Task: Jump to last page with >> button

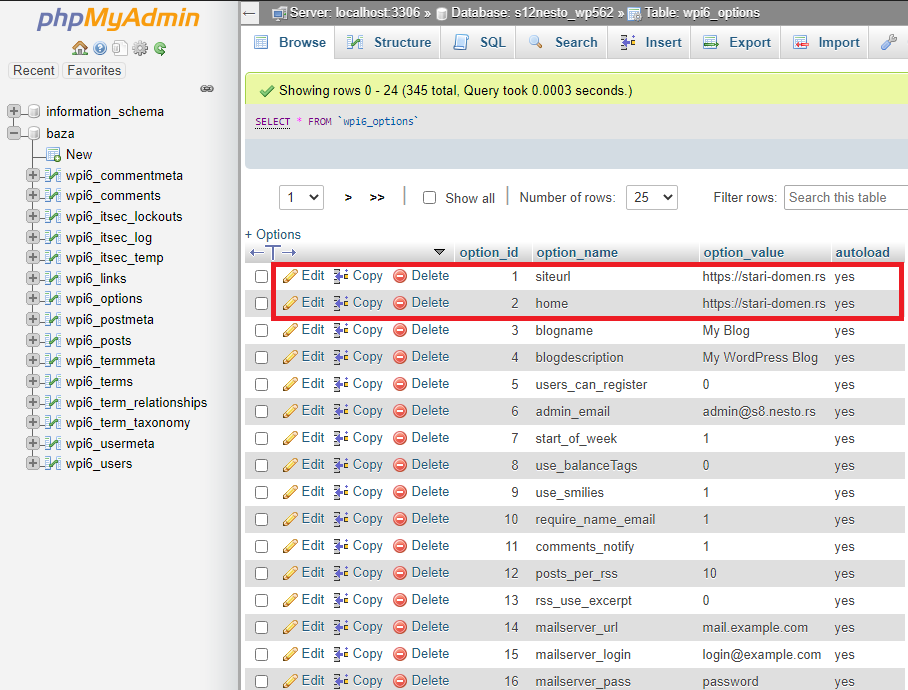Action: point(377,197)
